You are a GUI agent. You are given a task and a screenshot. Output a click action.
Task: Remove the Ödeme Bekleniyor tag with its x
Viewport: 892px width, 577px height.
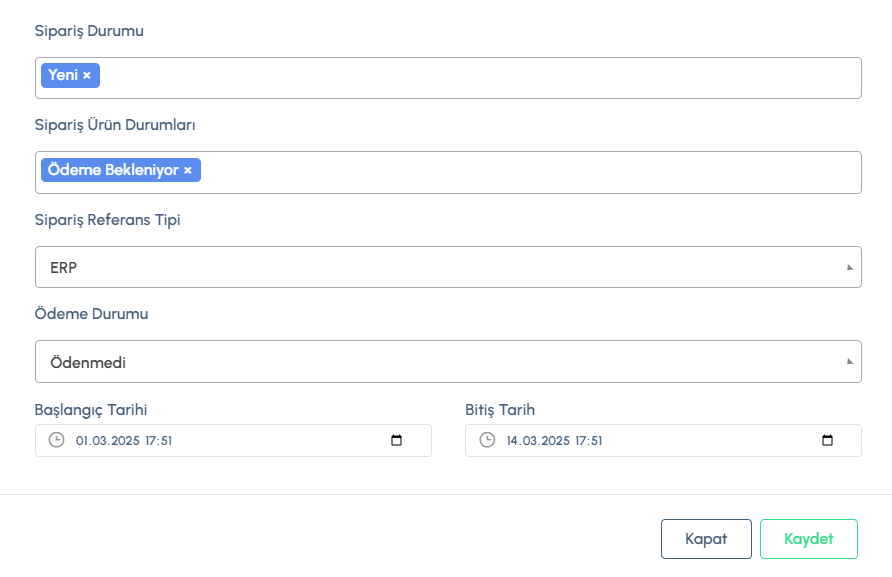tap(188, 171)
